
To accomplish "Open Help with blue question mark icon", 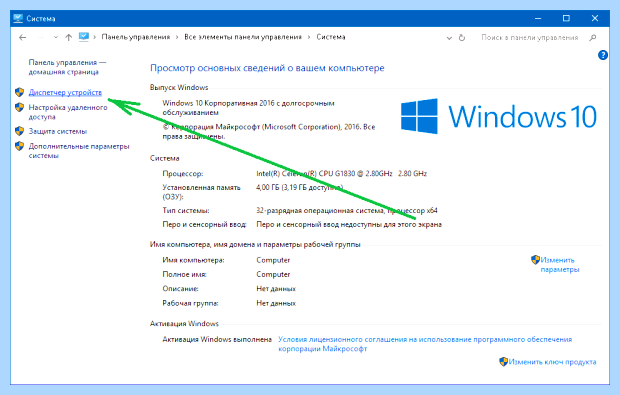I will 603,55.
